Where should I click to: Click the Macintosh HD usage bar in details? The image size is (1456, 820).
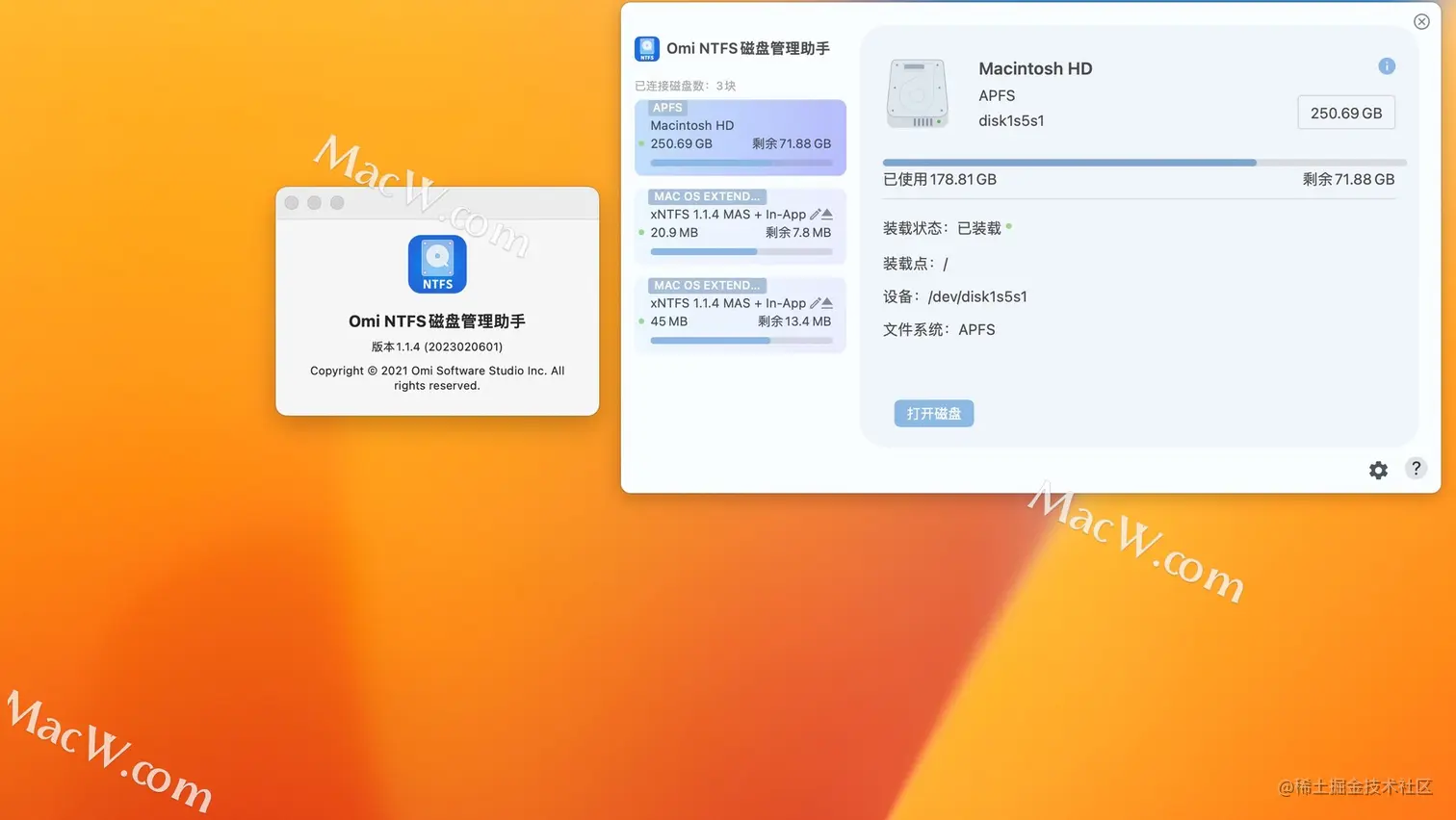[1144, 163]
